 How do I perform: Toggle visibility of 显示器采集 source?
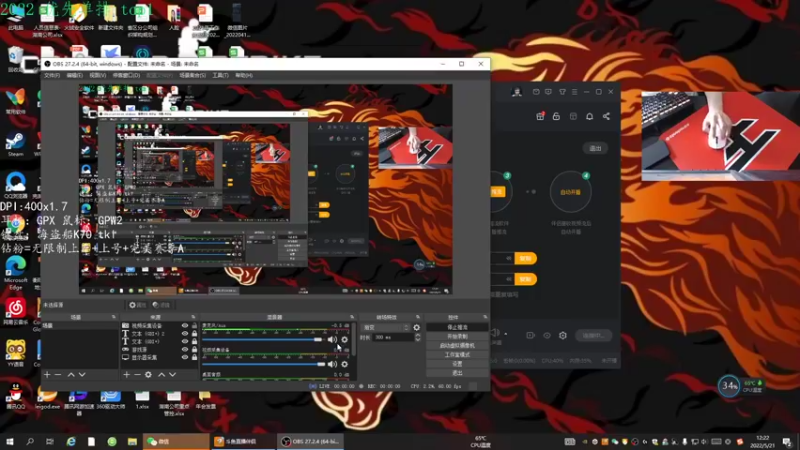pyautogui.click(x=185, y=357)
